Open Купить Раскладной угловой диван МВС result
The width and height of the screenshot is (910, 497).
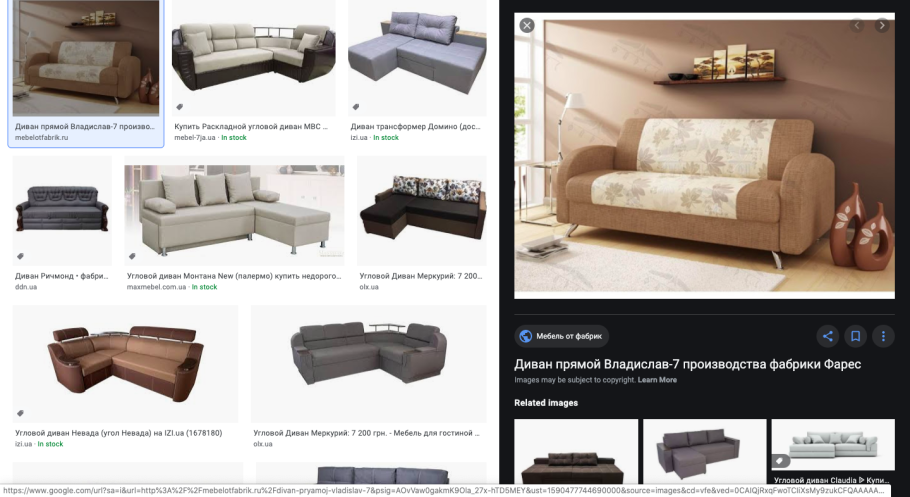point(251,126)
